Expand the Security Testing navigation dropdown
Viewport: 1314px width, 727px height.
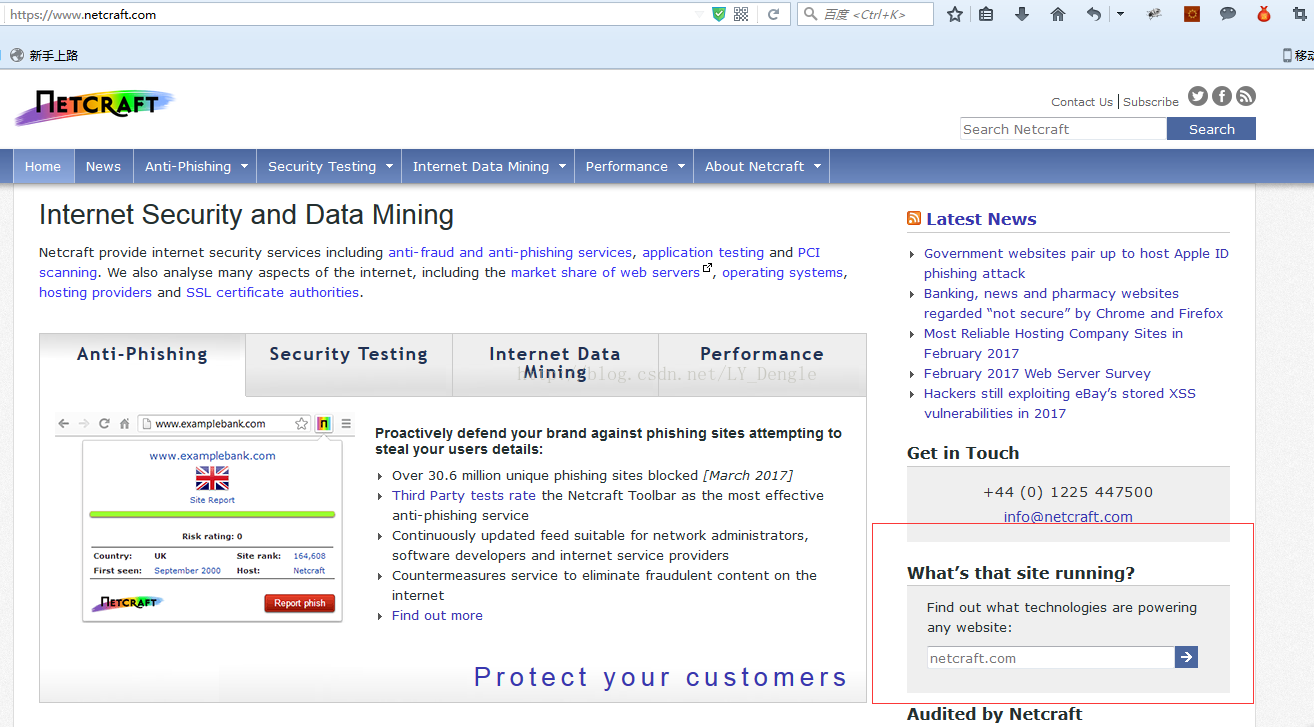pos(329,166)
